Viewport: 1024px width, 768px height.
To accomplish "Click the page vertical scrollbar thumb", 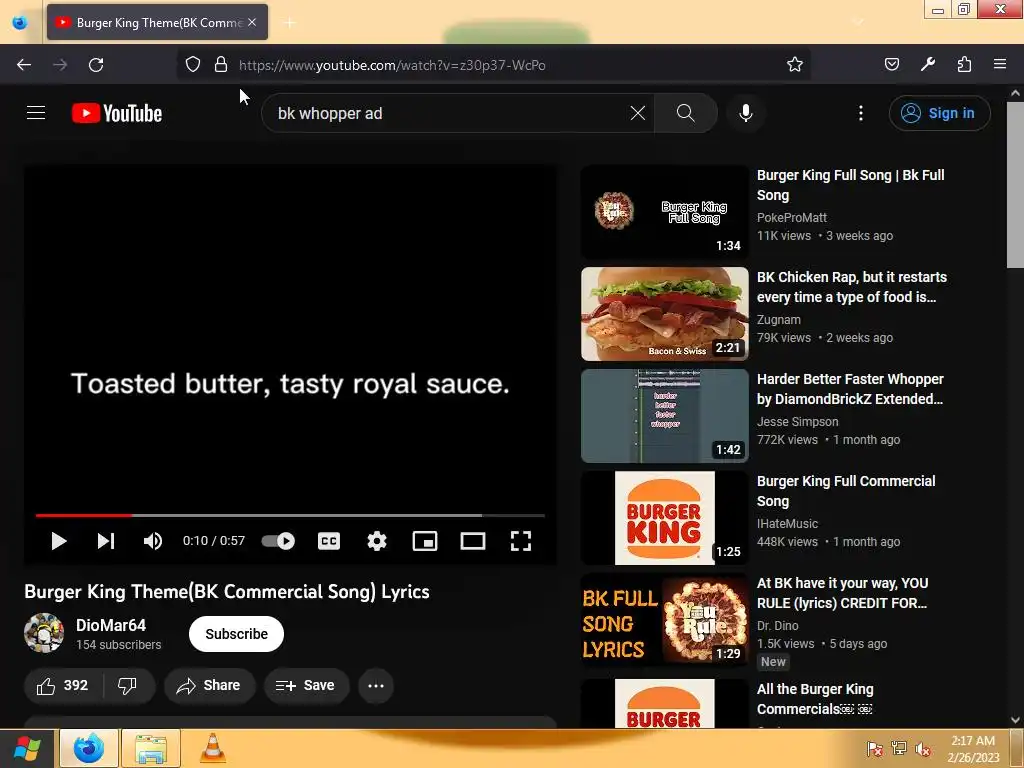I will 1015,184.
